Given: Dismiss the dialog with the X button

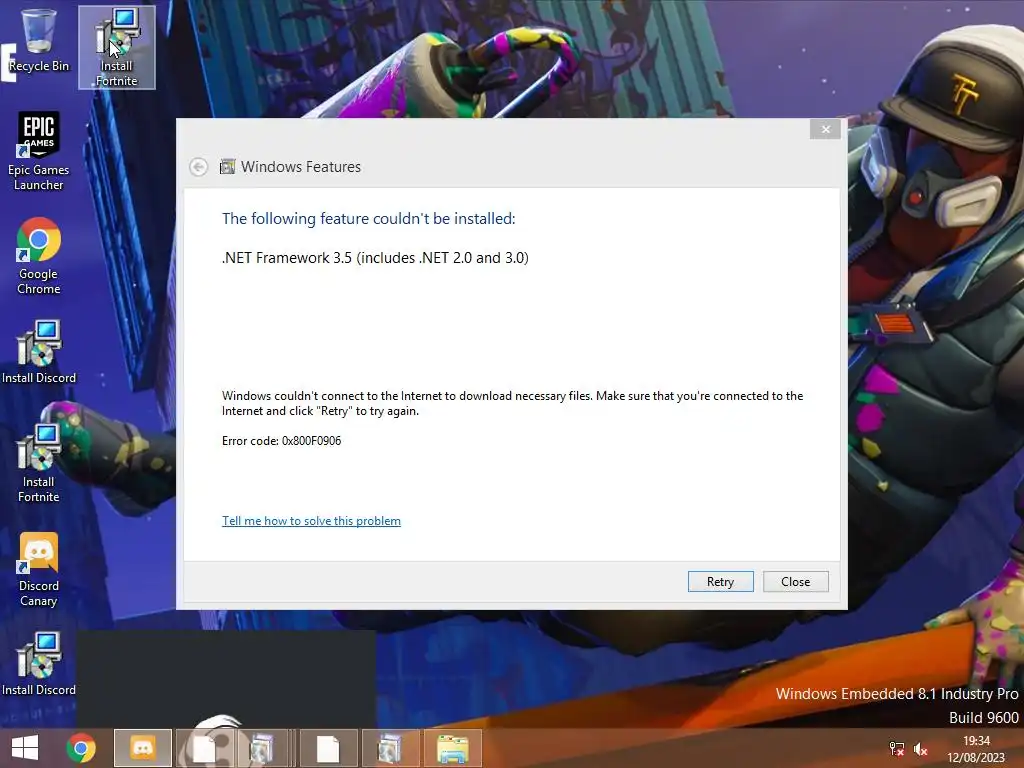Looking at the screenshot, I should coord(825,129).
